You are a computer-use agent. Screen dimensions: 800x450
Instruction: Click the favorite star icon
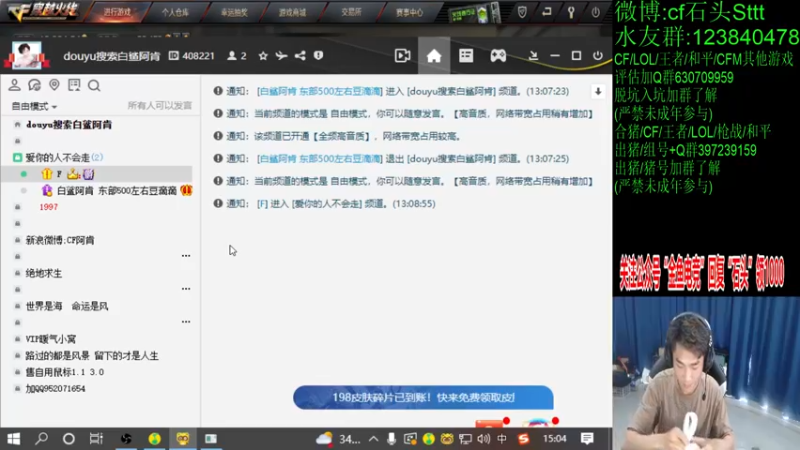(263, 56)
